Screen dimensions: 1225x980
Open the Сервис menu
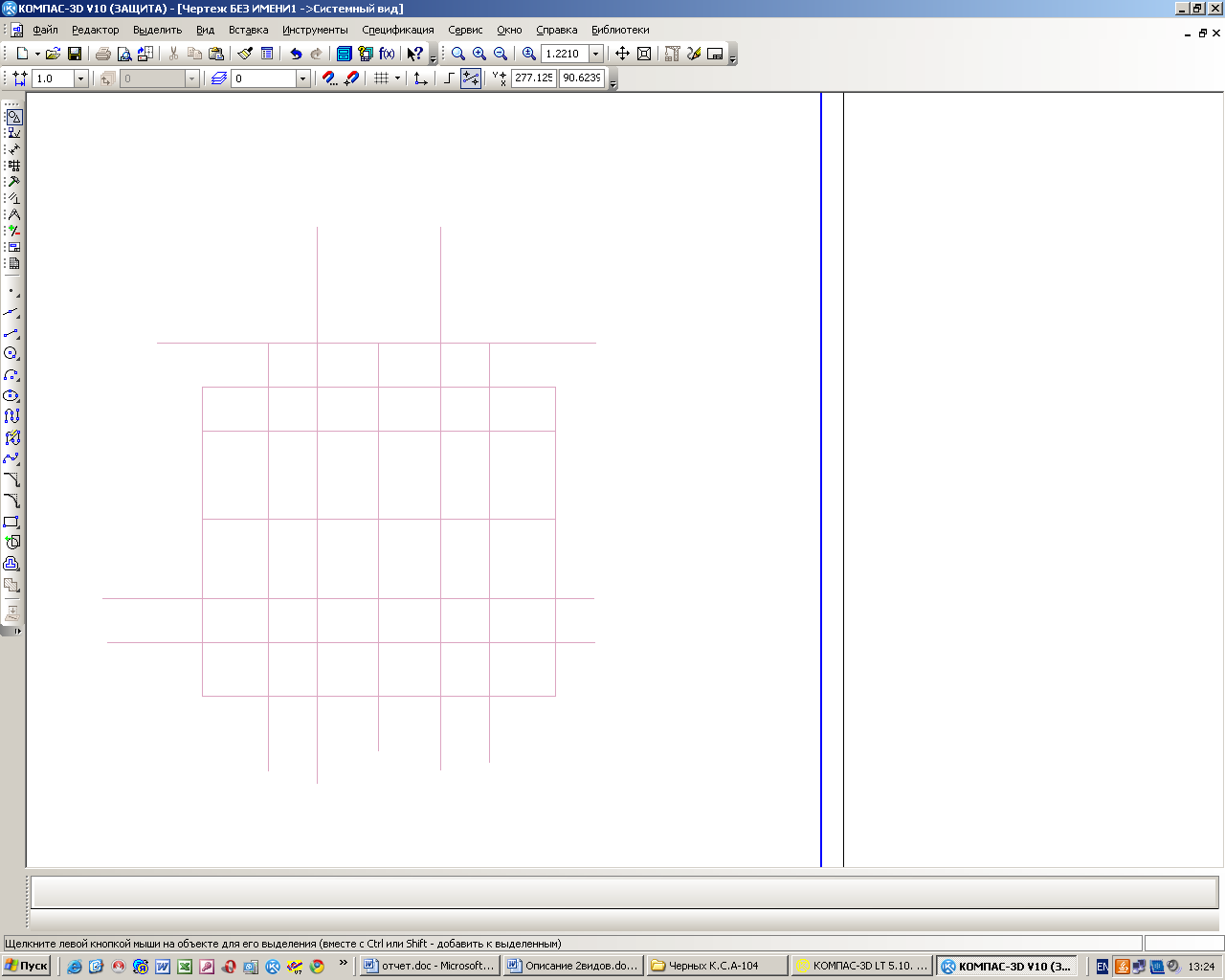click(465, 30)
